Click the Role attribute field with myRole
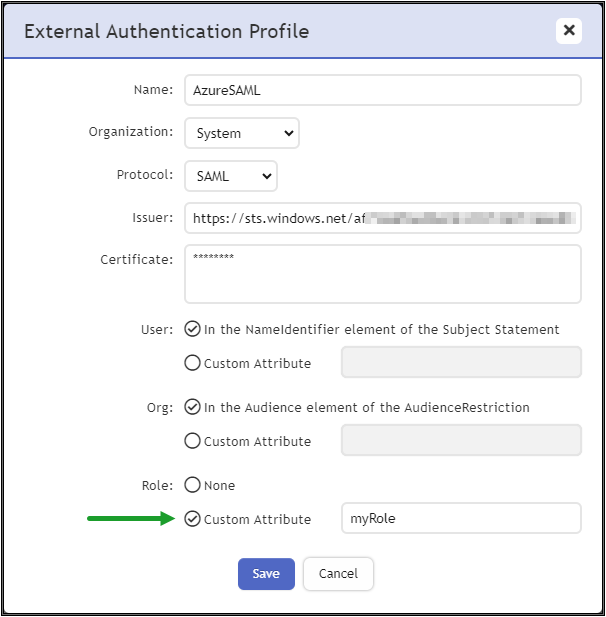 point(461,518)
